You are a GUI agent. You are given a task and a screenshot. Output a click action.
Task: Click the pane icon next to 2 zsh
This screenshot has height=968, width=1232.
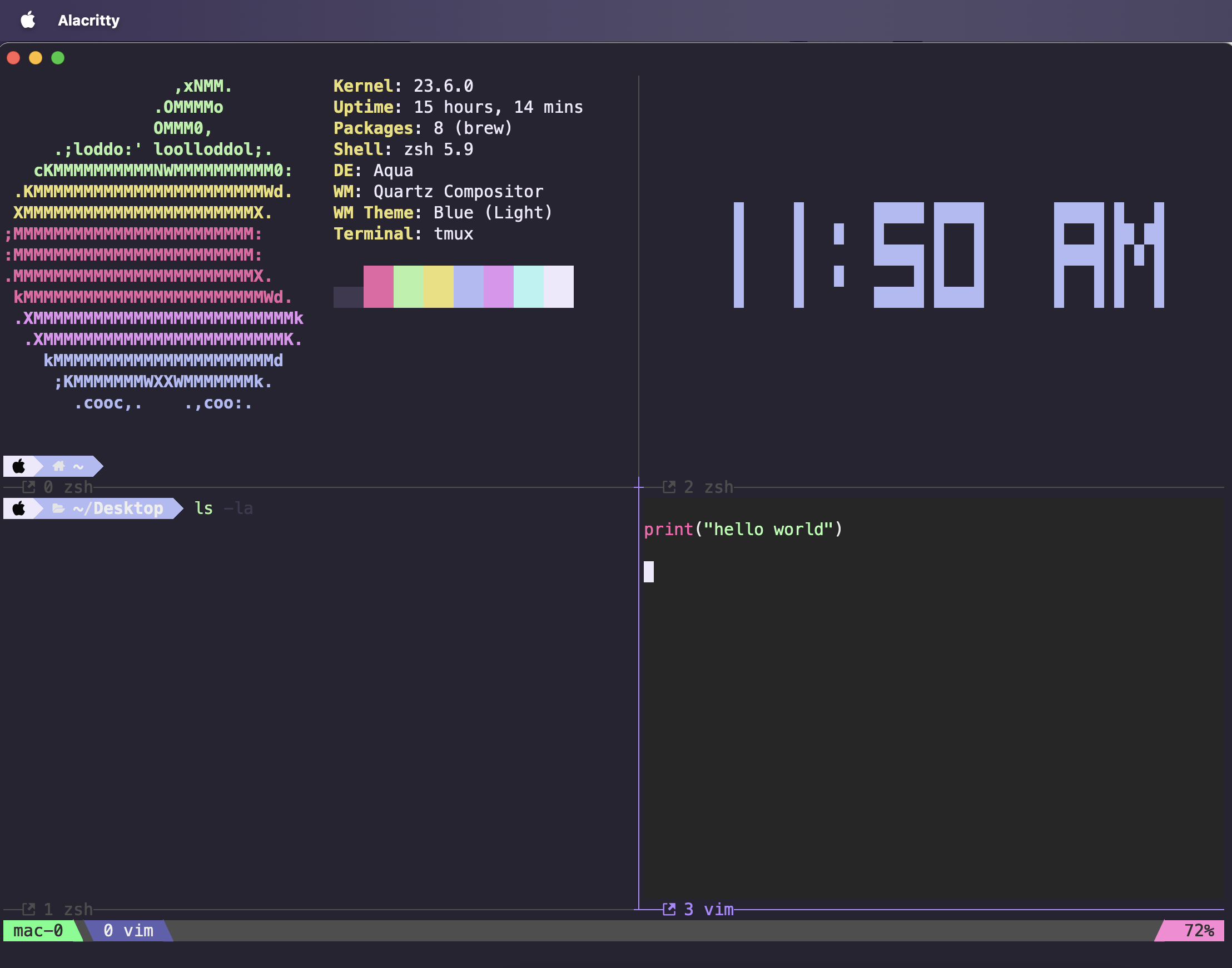click(x=669, y=487)
